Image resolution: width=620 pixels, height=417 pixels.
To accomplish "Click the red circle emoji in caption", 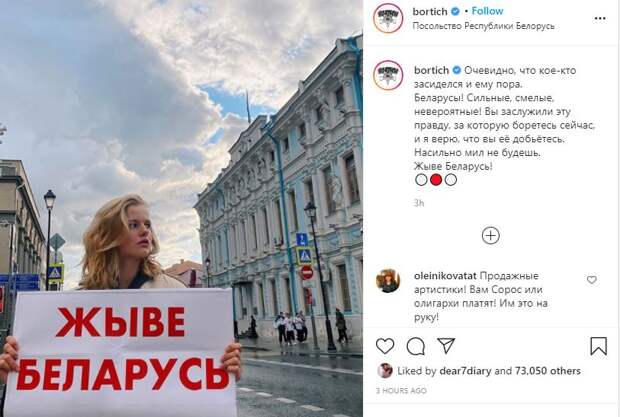I will pyautogui.click(x=436, y=180).
